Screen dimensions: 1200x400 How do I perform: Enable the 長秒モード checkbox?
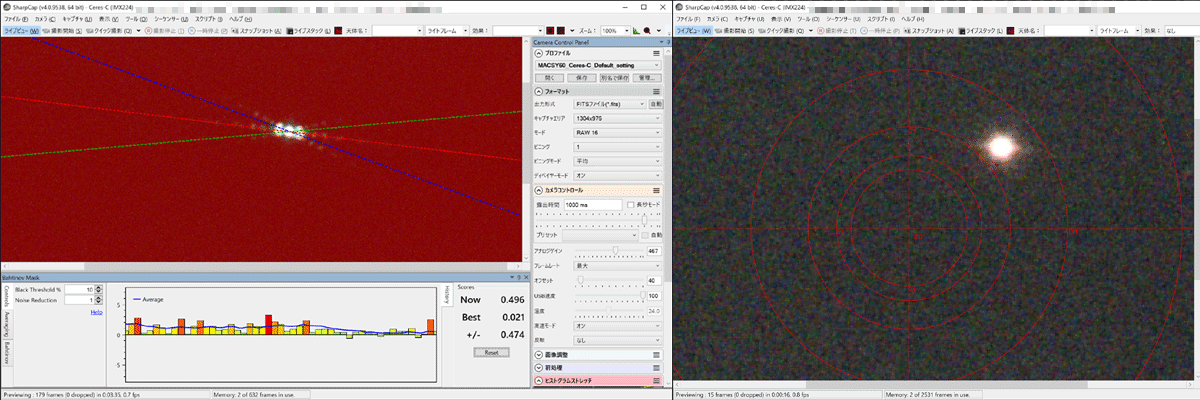(630, 205)
